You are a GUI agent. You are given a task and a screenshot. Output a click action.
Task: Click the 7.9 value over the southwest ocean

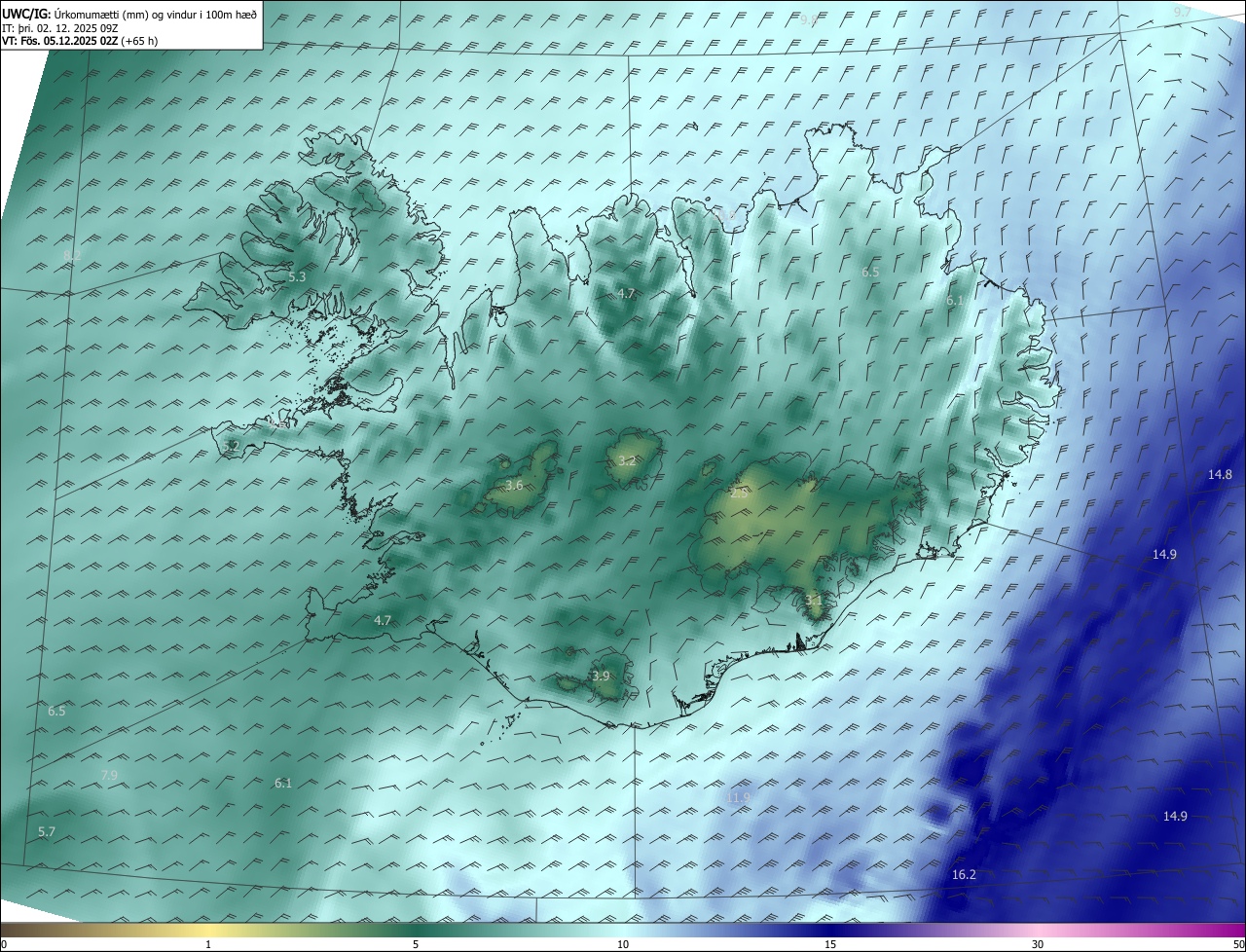coord(109,775)
